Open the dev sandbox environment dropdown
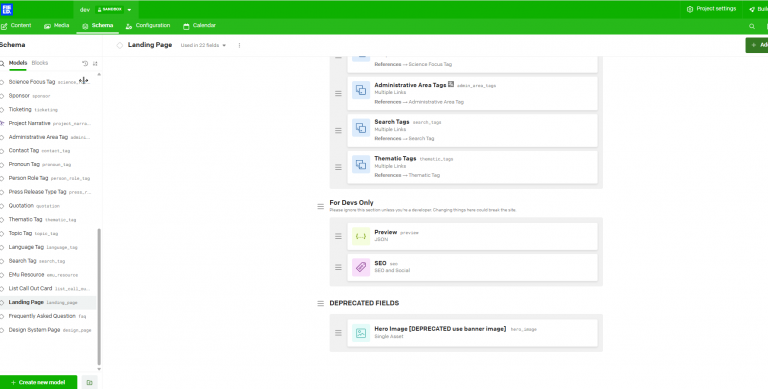768x389 pixels. coord(106,10)
